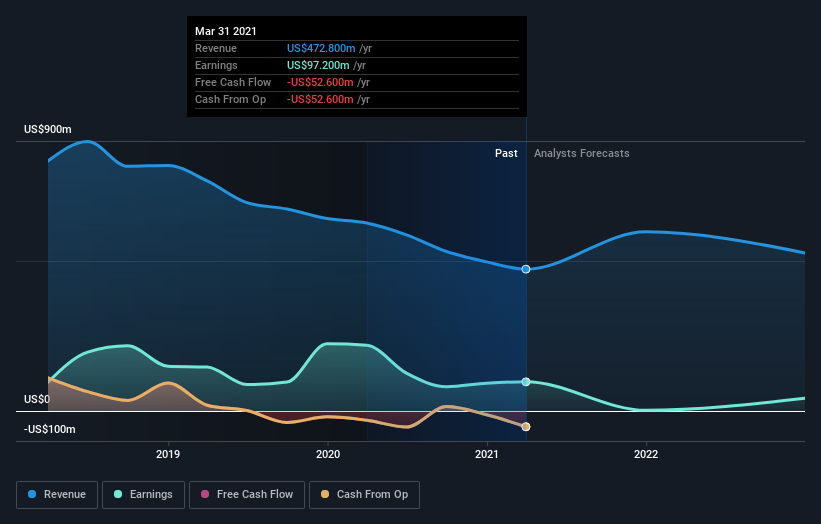Click the US$900m y-axis label
The width and height of the screenshot is (821, 524).
pyautogui.click(x=48, y=129)
